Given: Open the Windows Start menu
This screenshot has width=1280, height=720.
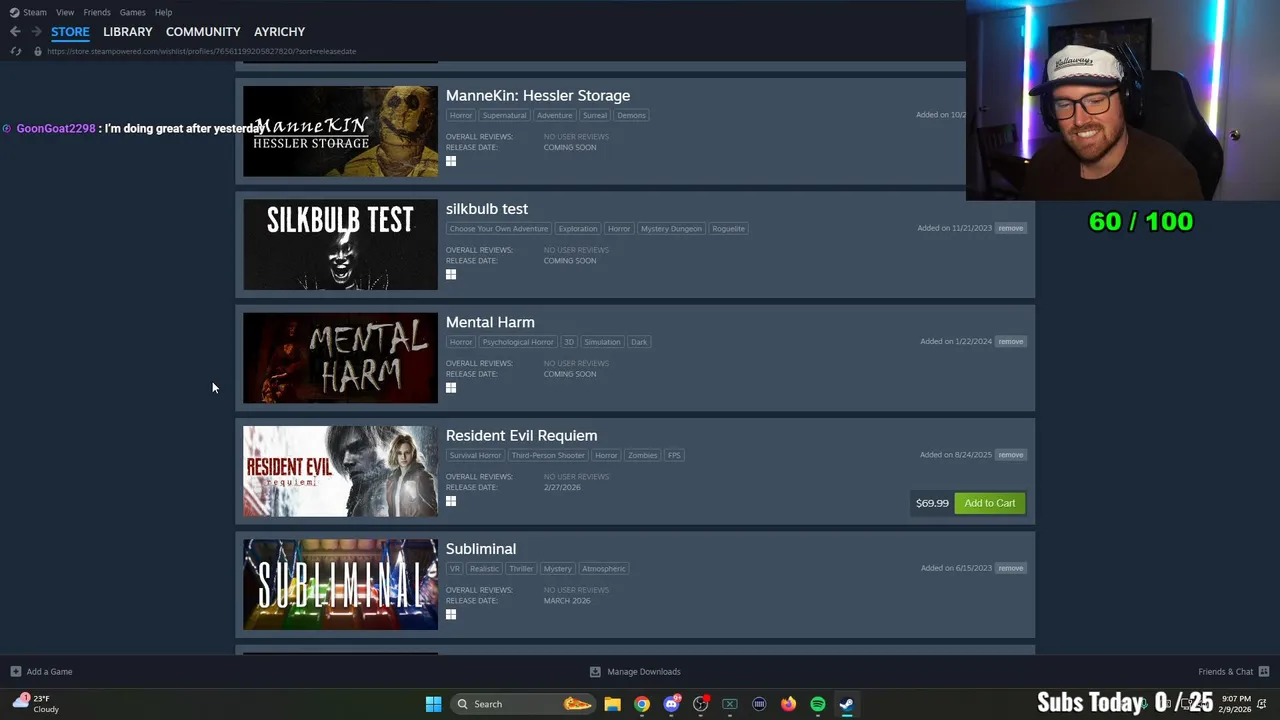Looking at the screenshot, I should (433, 704).
